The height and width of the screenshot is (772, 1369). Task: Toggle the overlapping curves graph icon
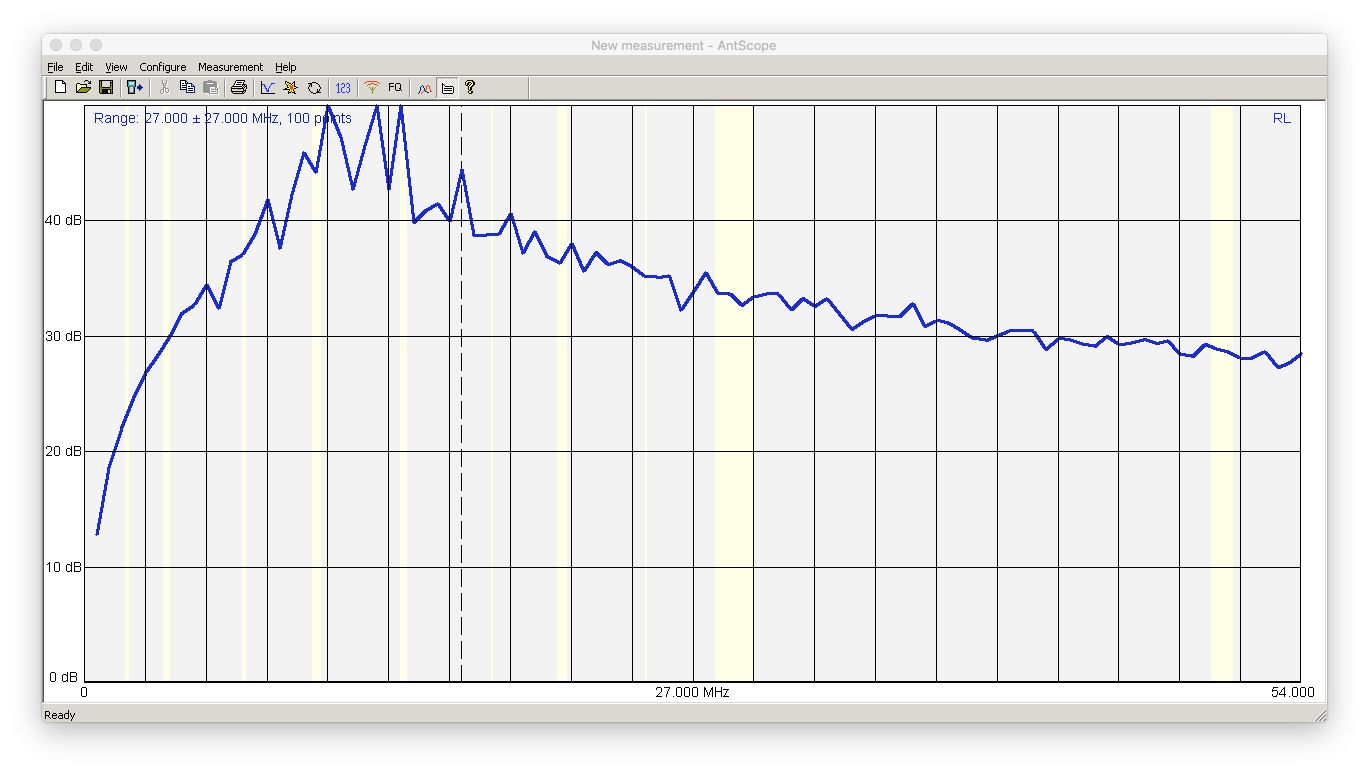[425, 88]
